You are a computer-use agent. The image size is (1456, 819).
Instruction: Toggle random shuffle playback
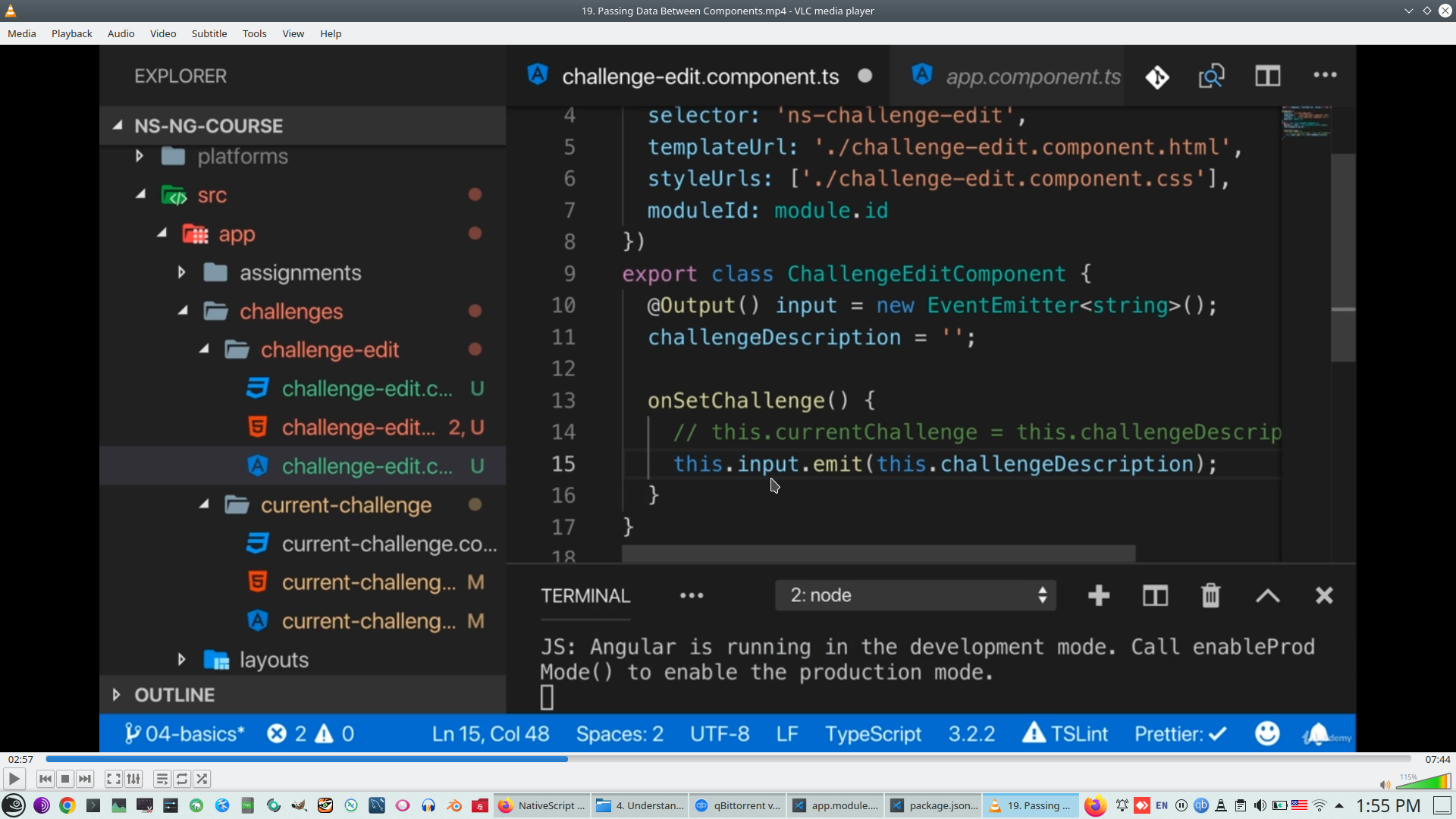pos(202,779)
